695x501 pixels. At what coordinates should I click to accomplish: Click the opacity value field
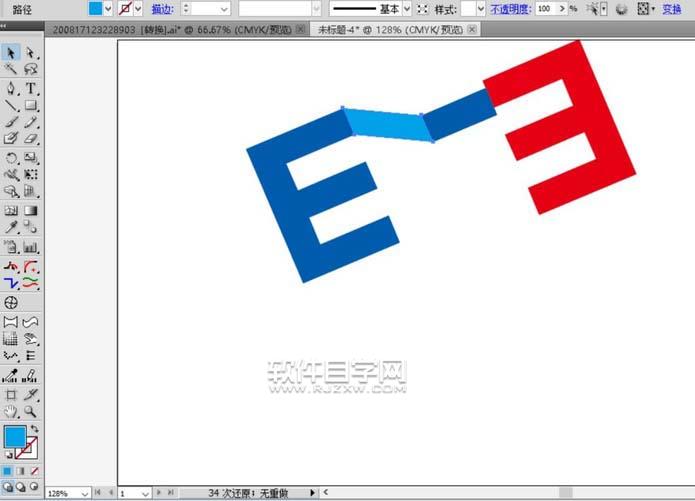546,8
